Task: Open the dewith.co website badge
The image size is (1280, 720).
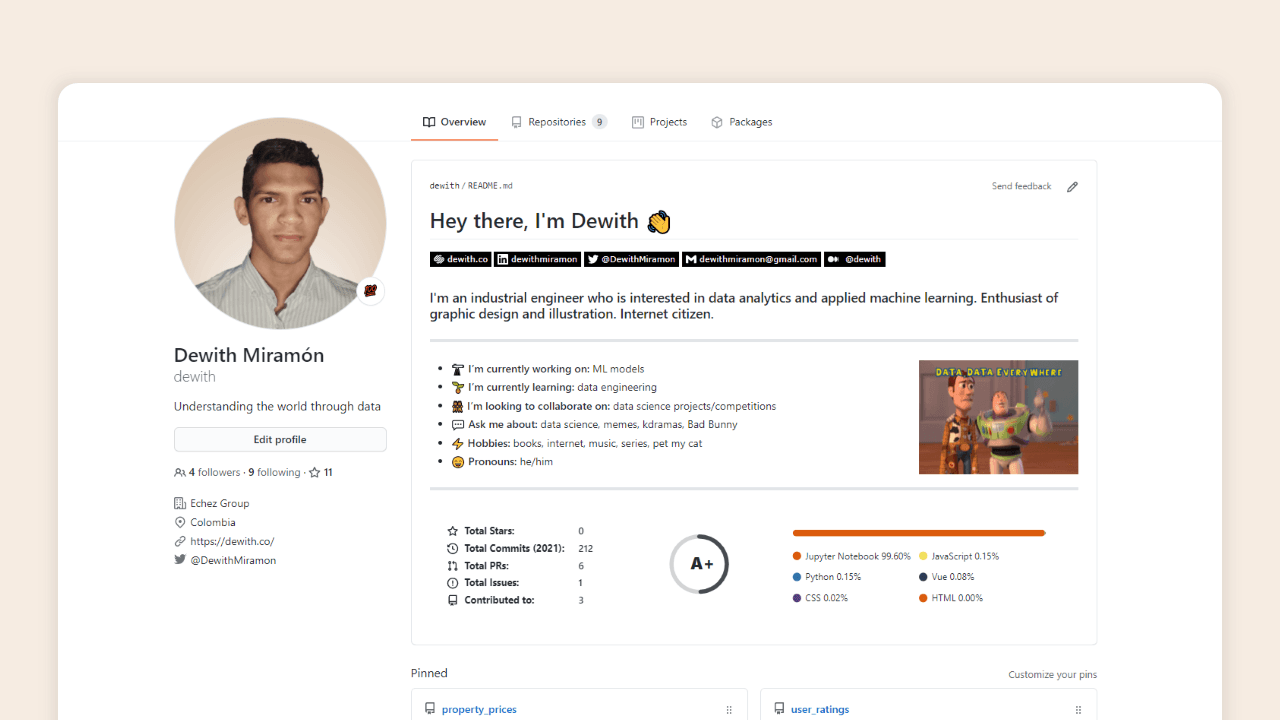Action: point(460,259)
